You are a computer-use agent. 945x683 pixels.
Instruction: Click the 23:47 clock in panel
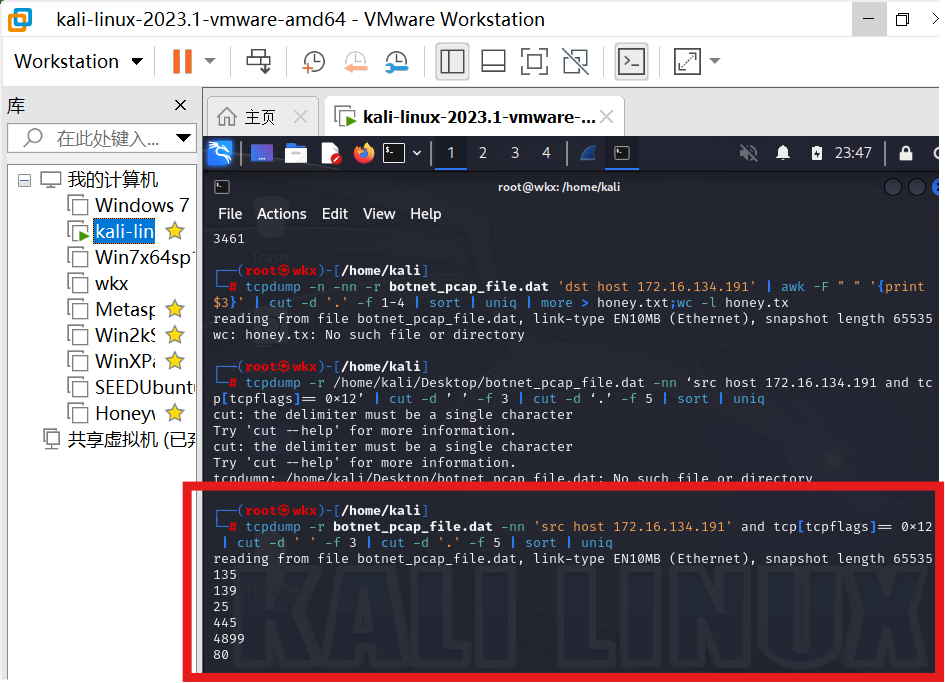pos(853,153)
